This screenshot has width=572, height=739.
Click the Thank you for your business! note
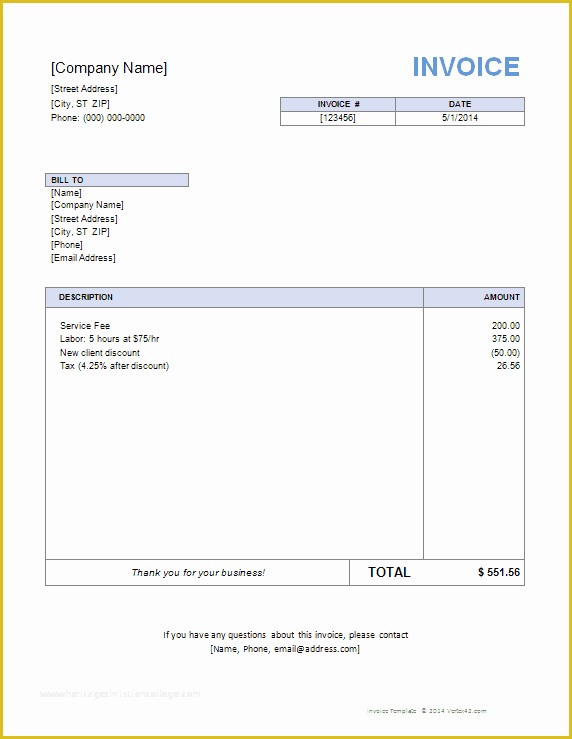[198, 573]
